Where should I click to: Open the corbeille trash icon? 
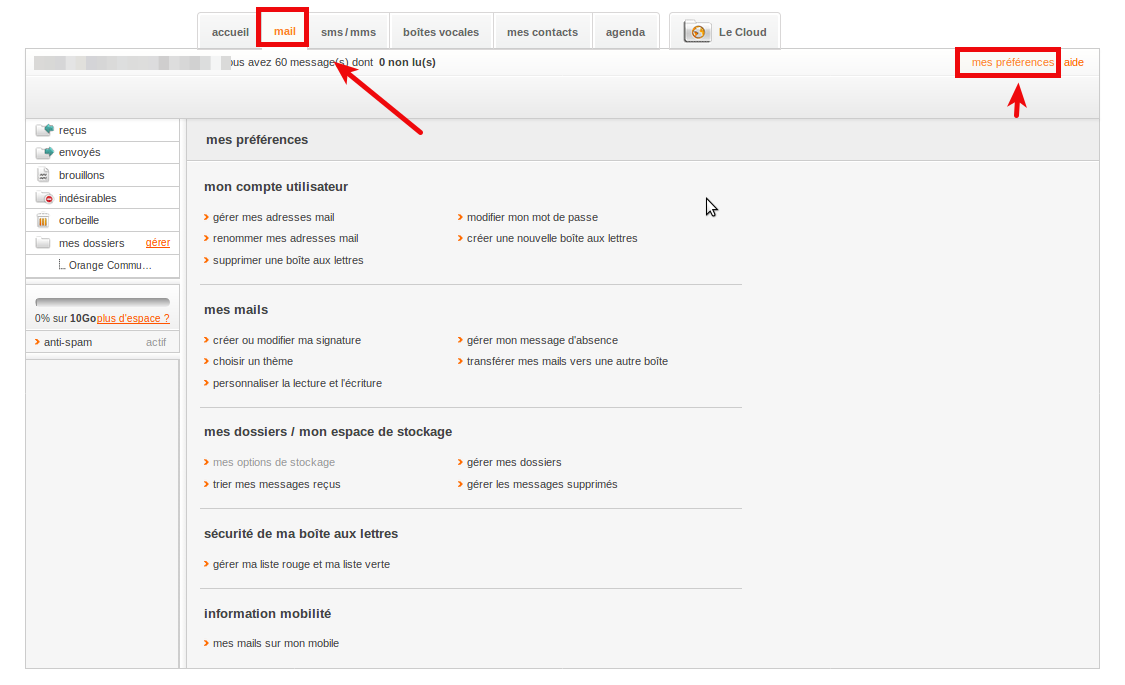(x=43, y=220)
